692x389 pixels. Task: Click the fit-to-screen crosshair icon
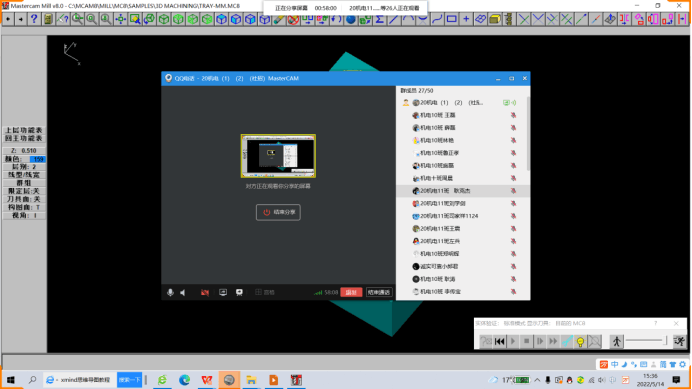point(120,19)
